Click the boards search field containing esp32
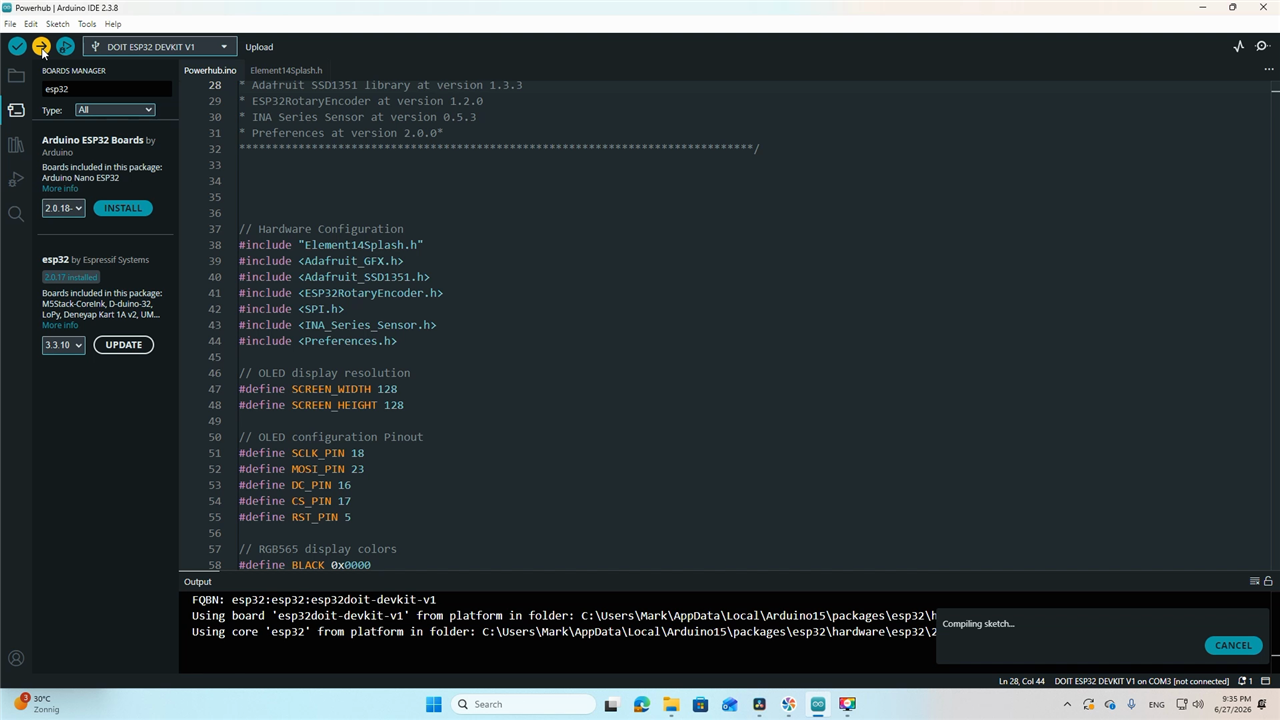This screenshot has height=720, width=1280. [x=107, y=89]
